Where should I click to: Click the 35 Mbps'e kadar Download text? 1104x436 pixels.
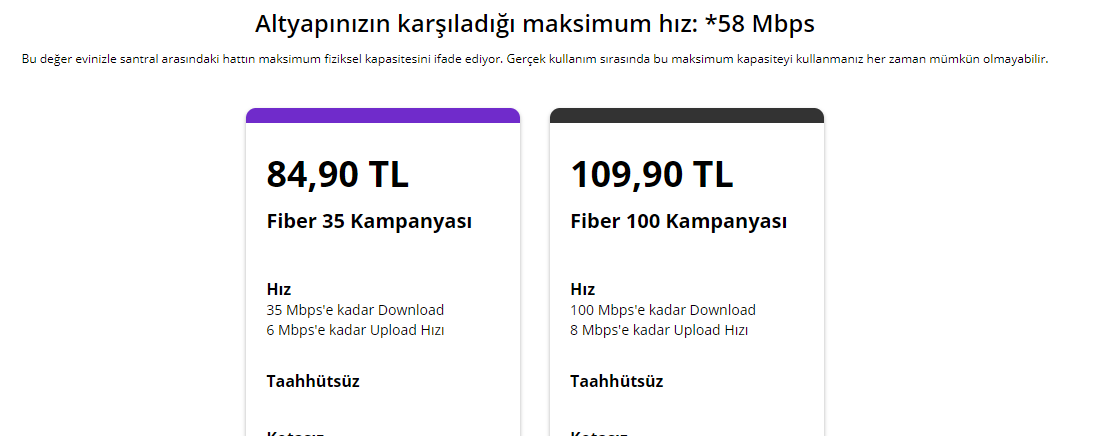click(355, 310)
